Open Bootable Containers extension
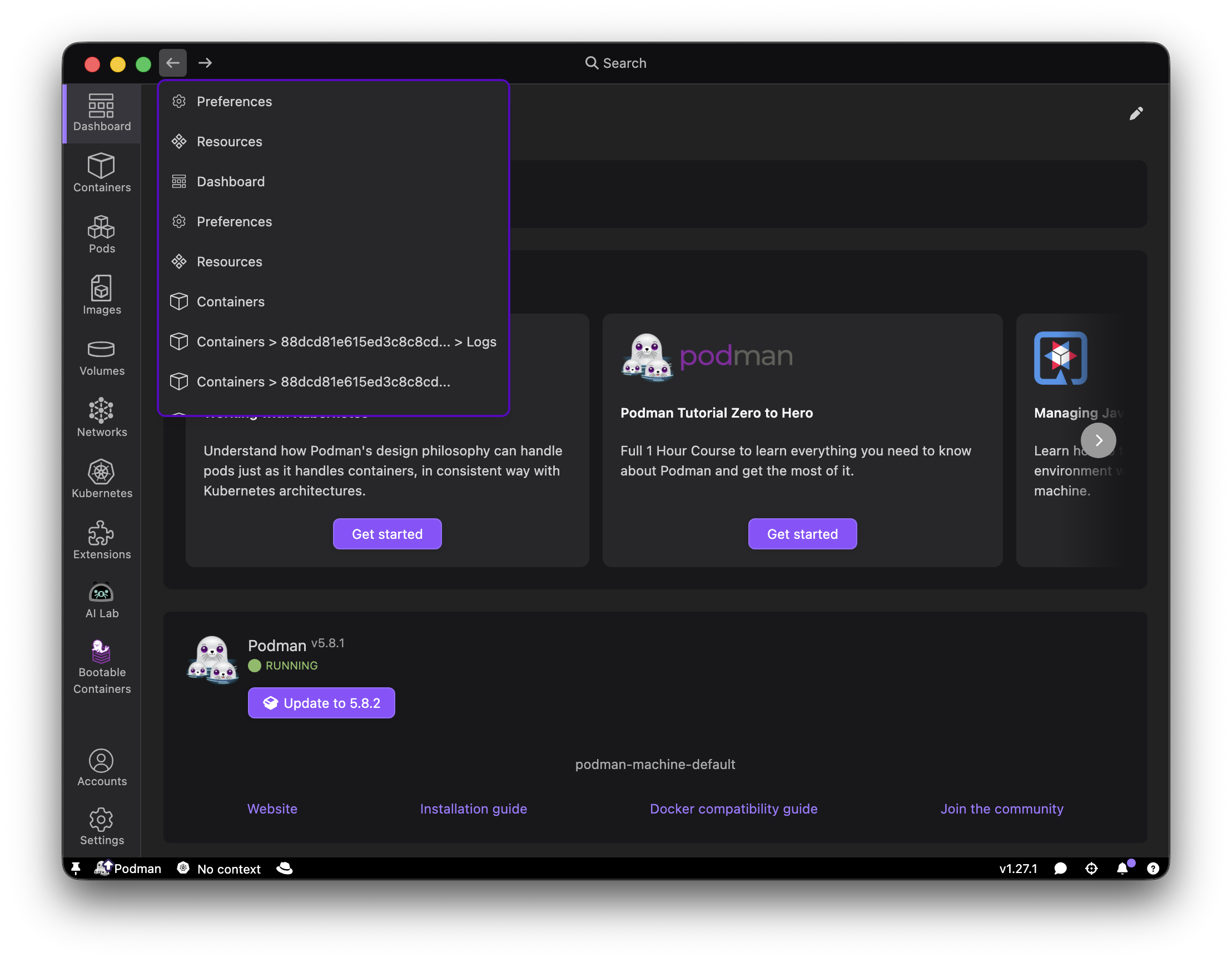 [x=102, y=667]
